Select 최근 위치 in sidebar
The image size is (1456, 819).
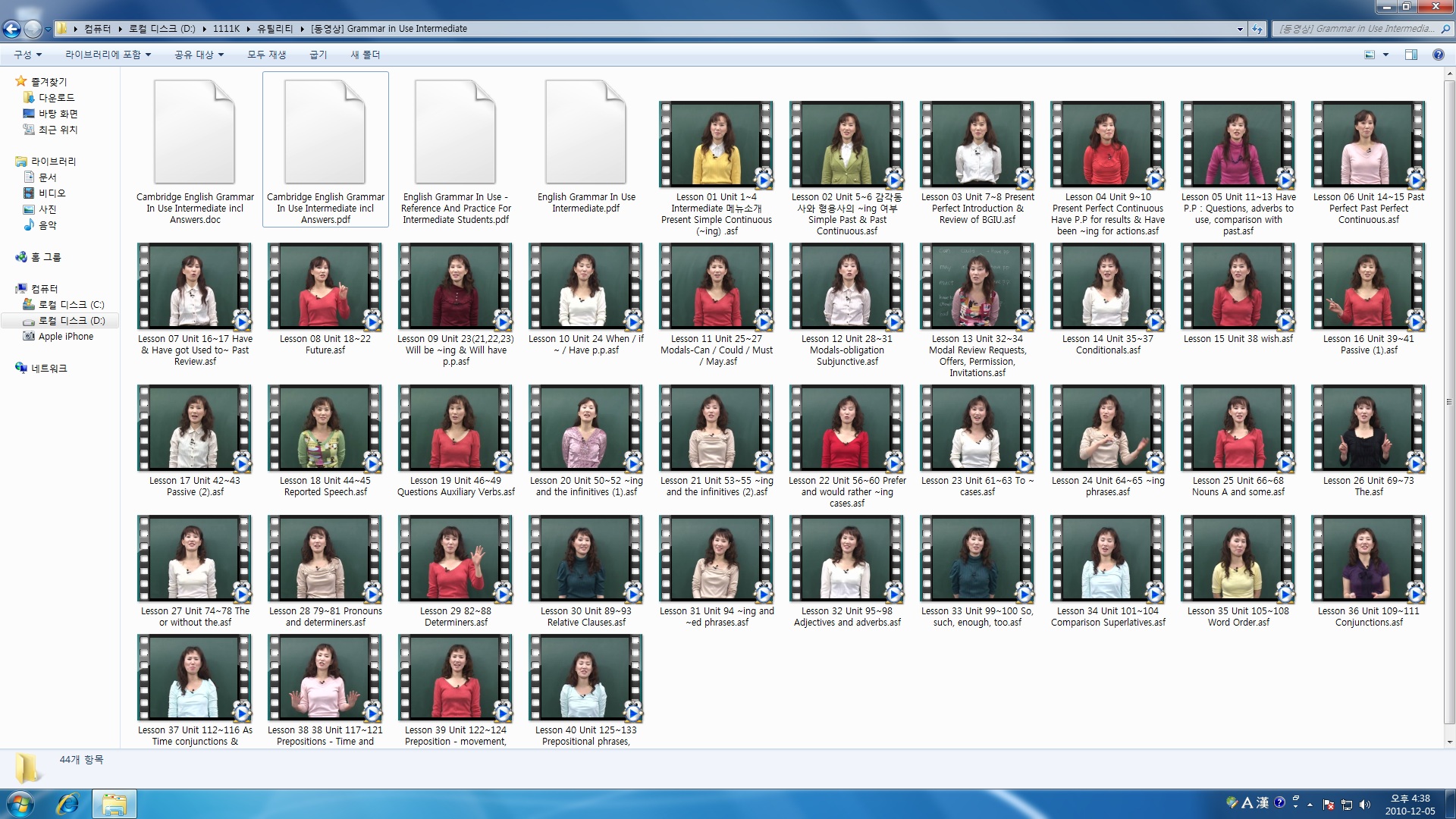point(58,130)
